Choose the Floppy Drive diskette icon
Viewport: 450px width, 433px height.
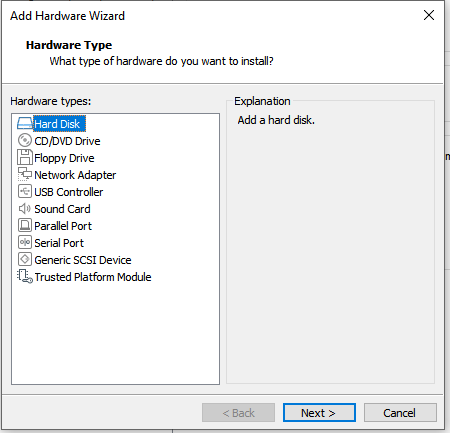coord(25,157)
